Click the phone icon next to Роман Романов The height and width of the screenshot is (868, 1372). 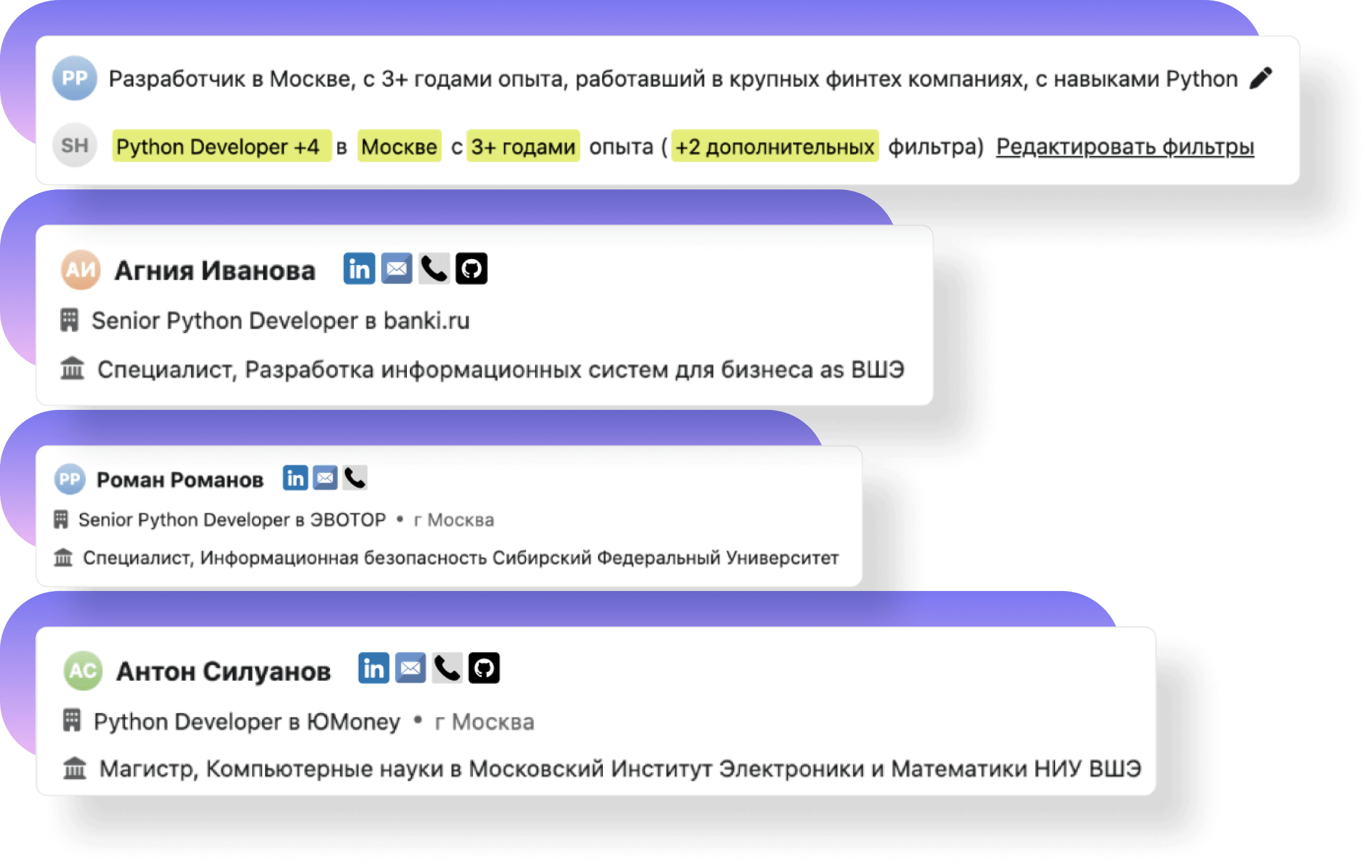[355, 478]
